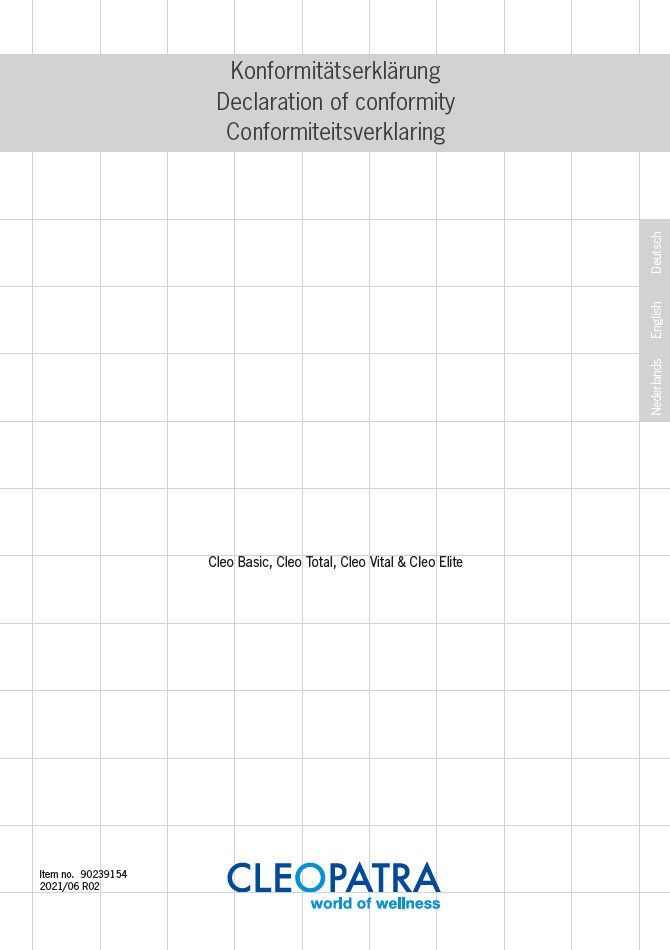Open the Nederlands language tab

[x=656, y=387]
